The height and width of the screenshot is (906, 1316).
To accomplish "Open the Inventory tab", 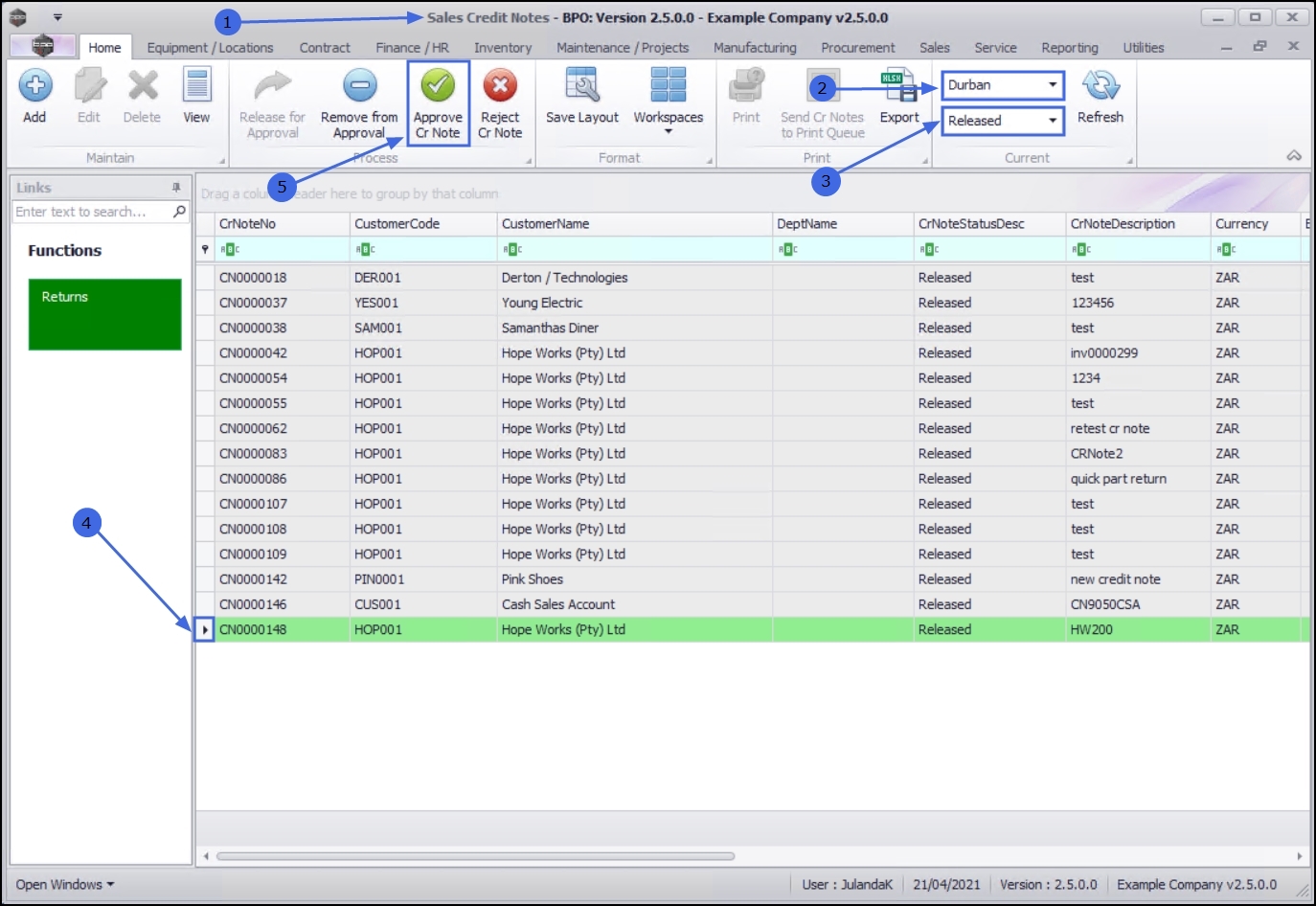I will (x=503, y=48).
